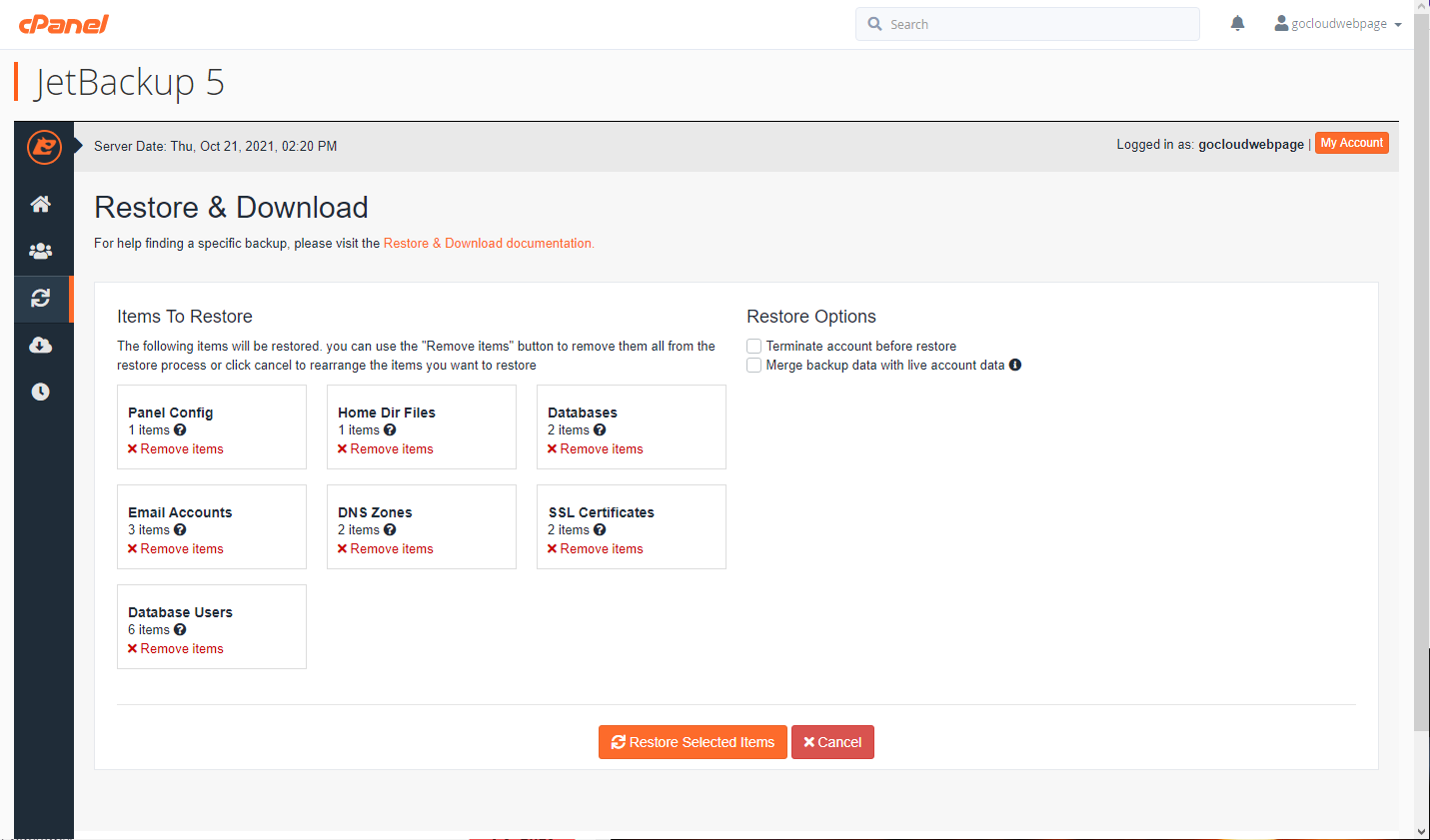The height and width of the screenshot is (840, 1430).
Task: Click the 3 items count text
Action: [x=149, y=529]
